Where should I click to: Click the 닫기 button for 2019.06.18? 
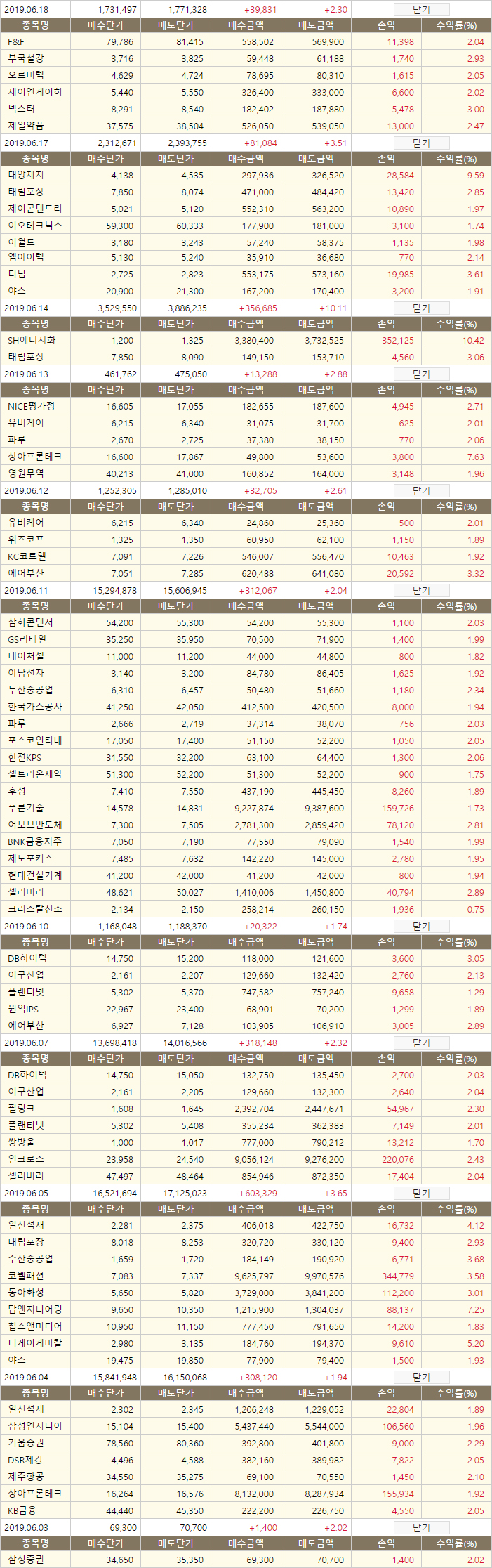(x=421, y=10)
